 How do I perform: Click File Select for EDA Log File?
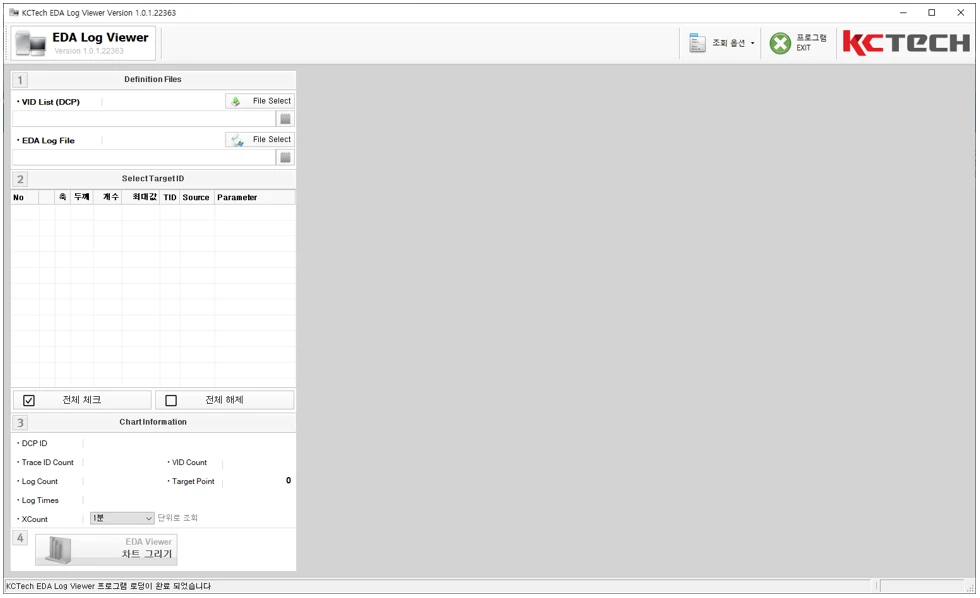[260, 140]
